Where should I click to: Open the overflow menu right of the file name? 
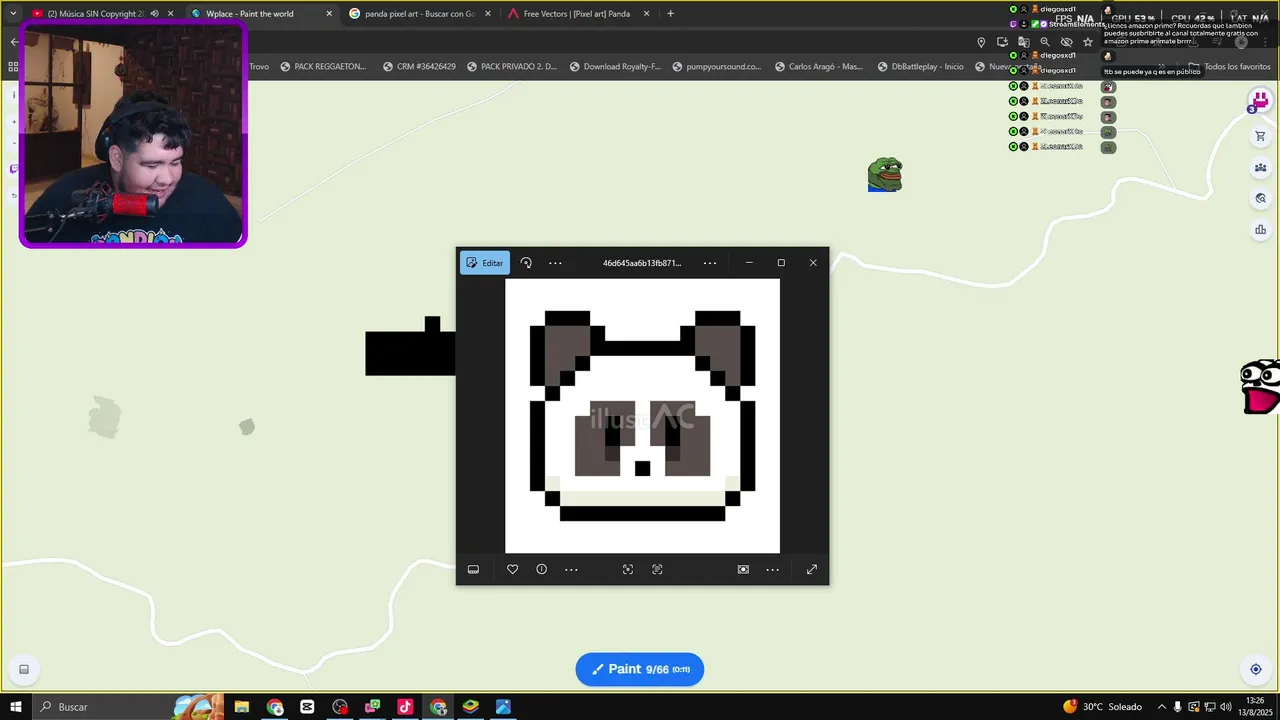(x=710, y=263)
